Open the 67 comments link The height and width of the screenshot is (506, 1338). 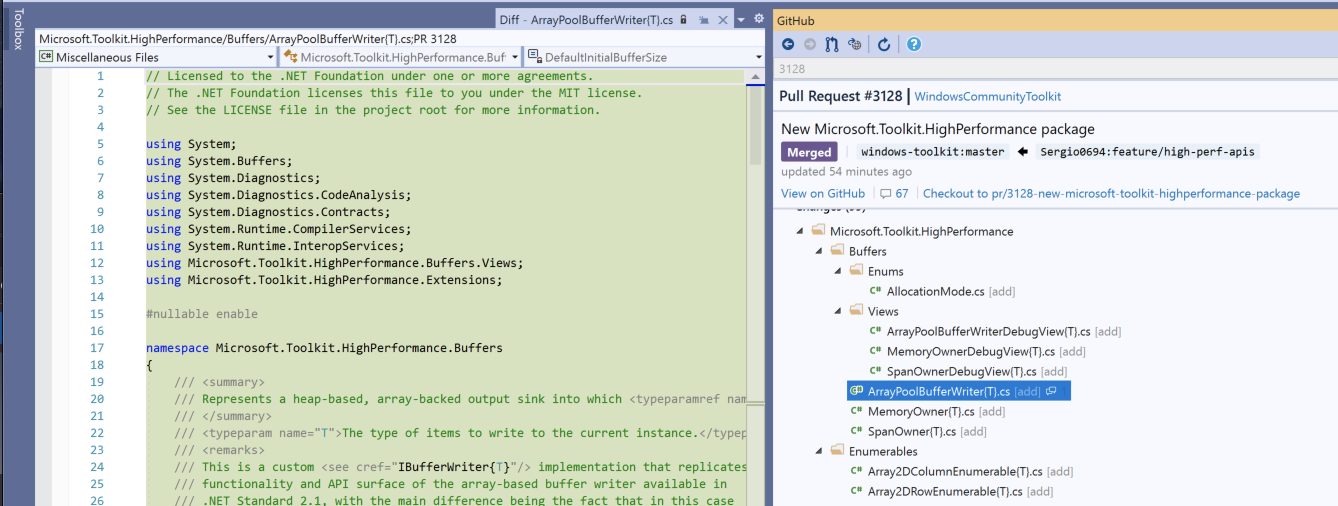[894, 193]
